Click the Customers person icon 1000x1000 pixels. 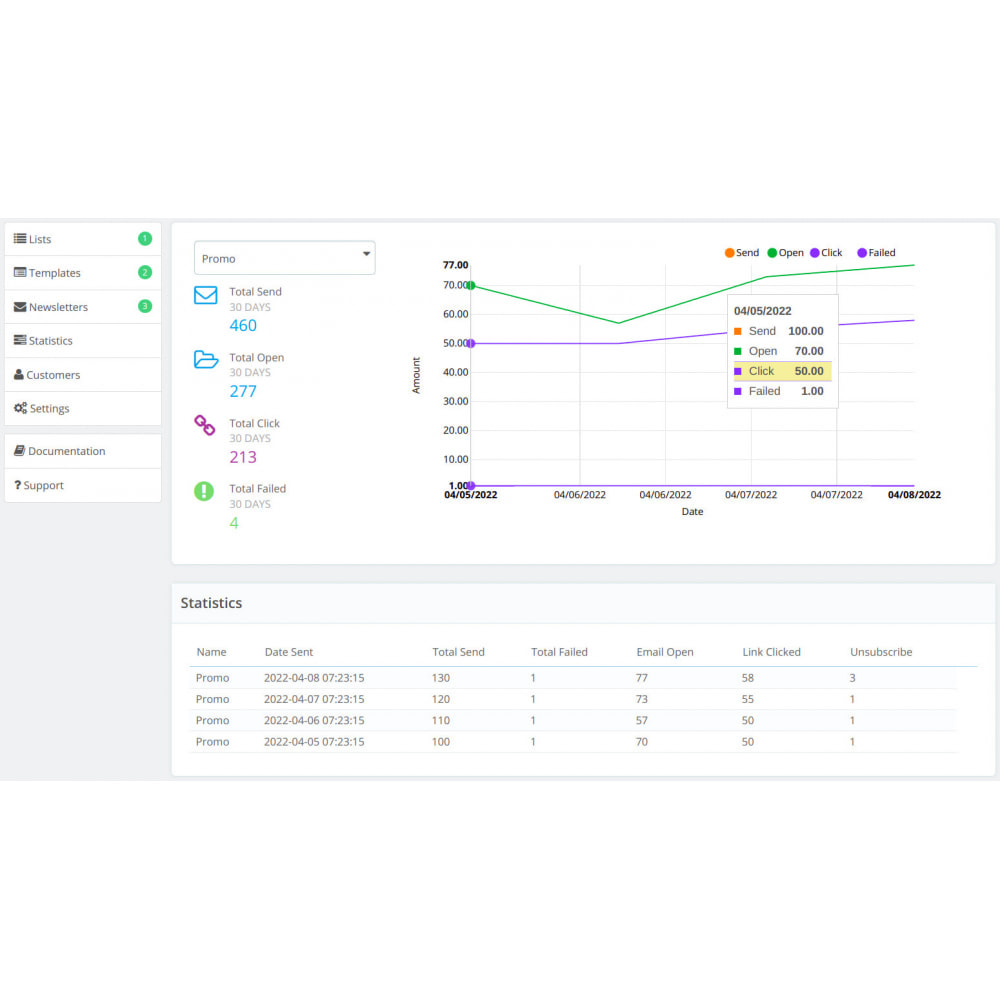19,375
